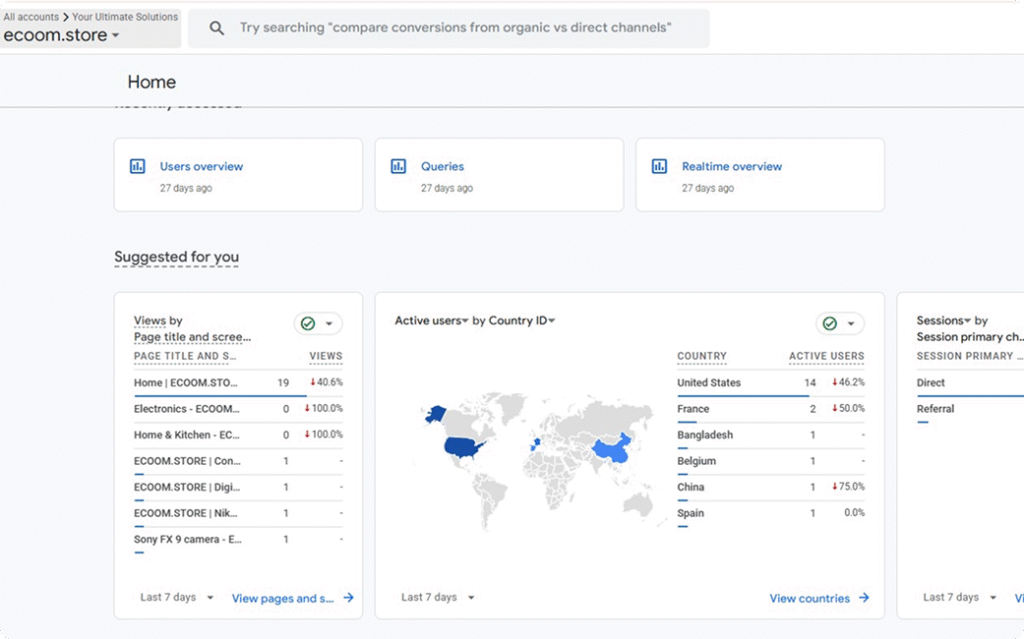Screen dimensions: 1024x639
Task: Select the ECOOM.STORE | Con... page row
Action: pyautogui.click(x=238, y=461)
